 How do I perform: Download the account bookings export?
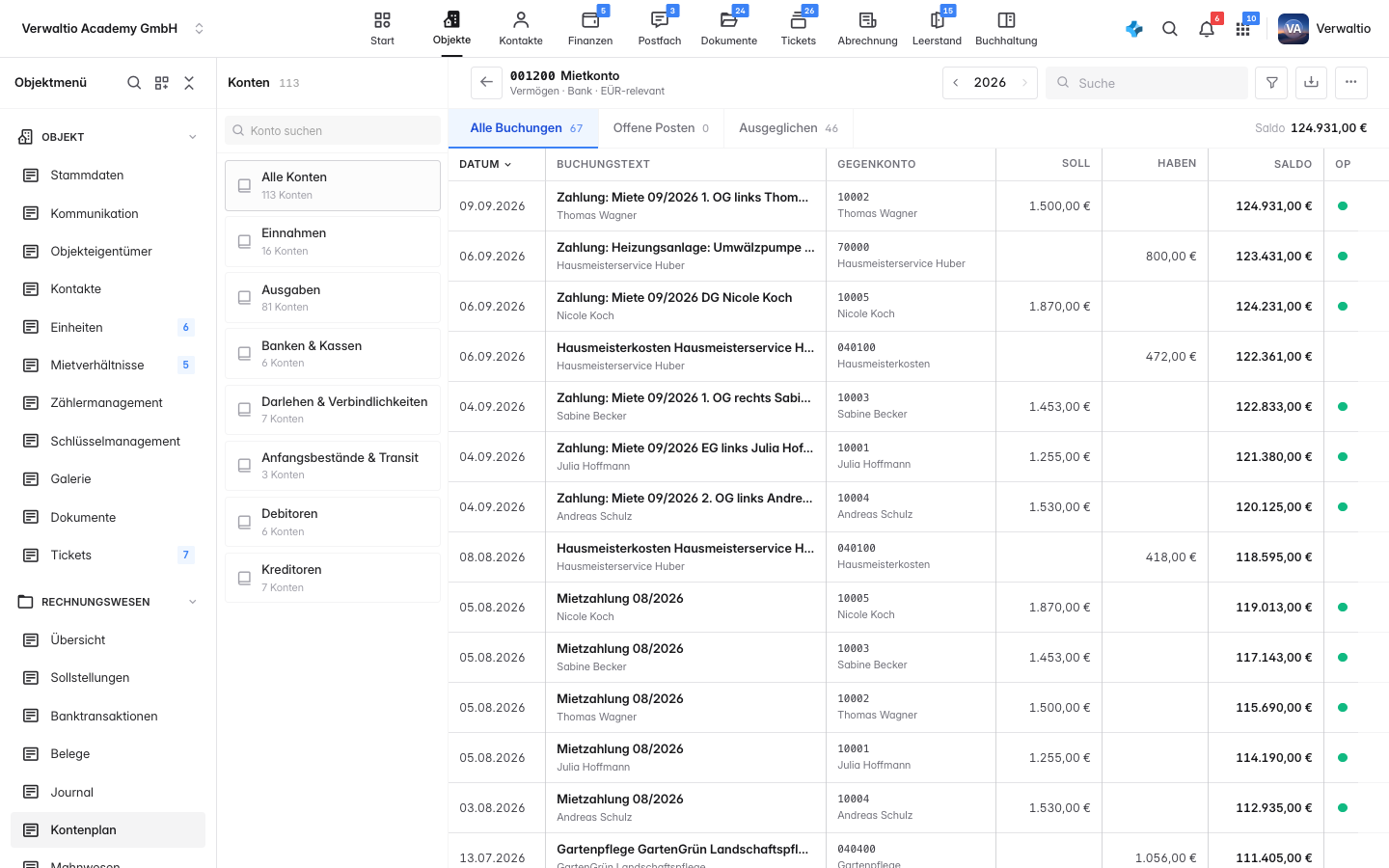tap(1311, 83)
